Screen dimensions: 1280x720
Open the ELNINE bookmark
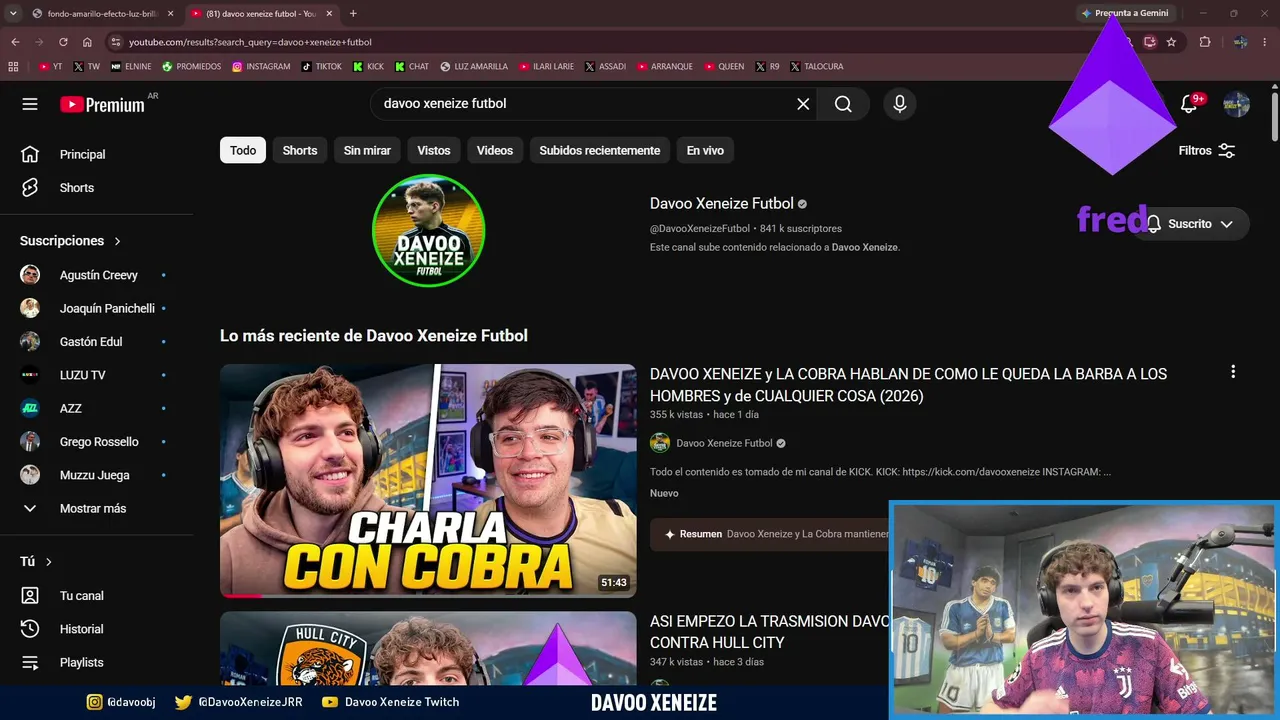click(x=131, y=66)
